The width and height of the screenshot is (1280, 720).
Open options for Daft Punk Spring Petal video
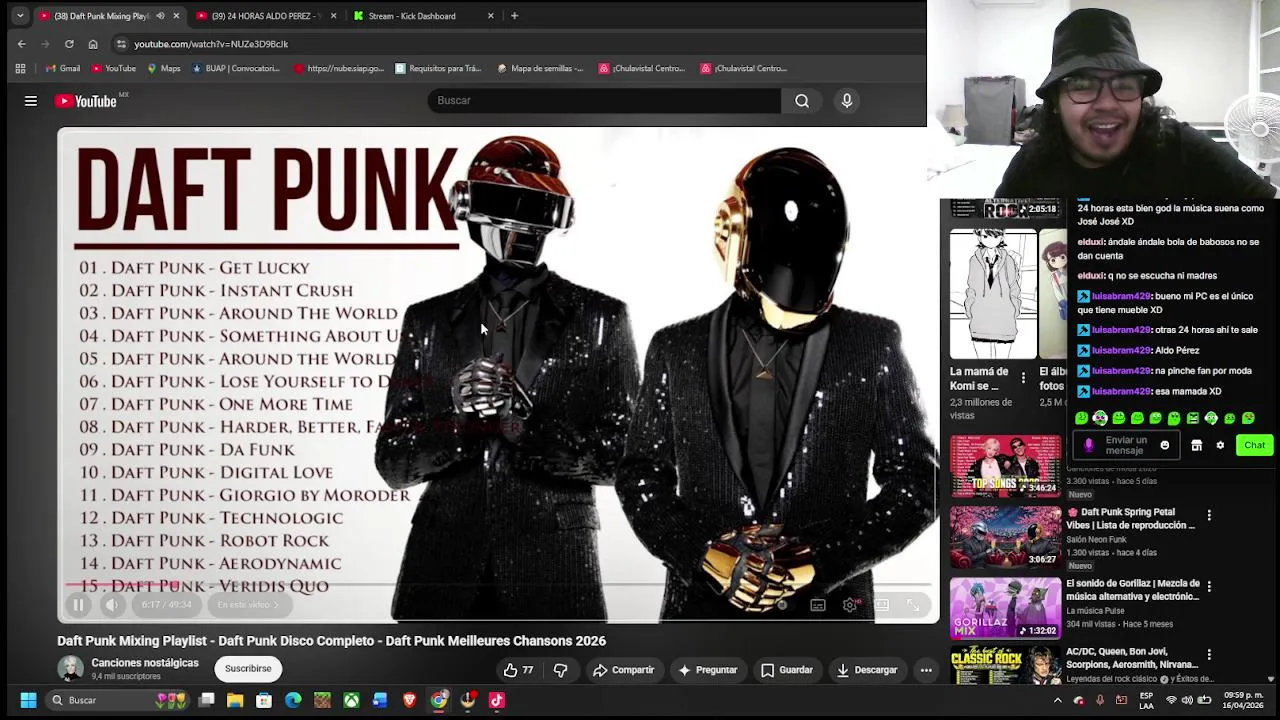point(1209,516)
